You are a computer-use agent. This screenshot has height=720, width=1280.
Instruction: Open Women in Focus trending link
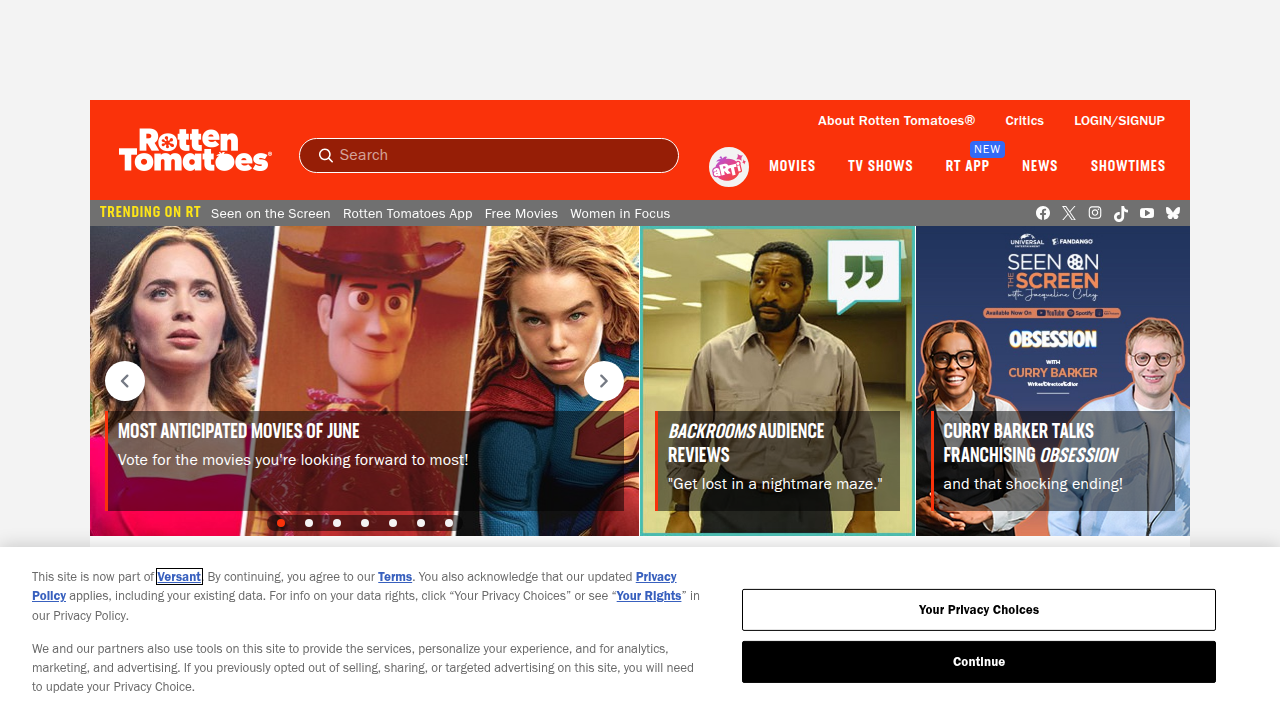click(620, 214)
